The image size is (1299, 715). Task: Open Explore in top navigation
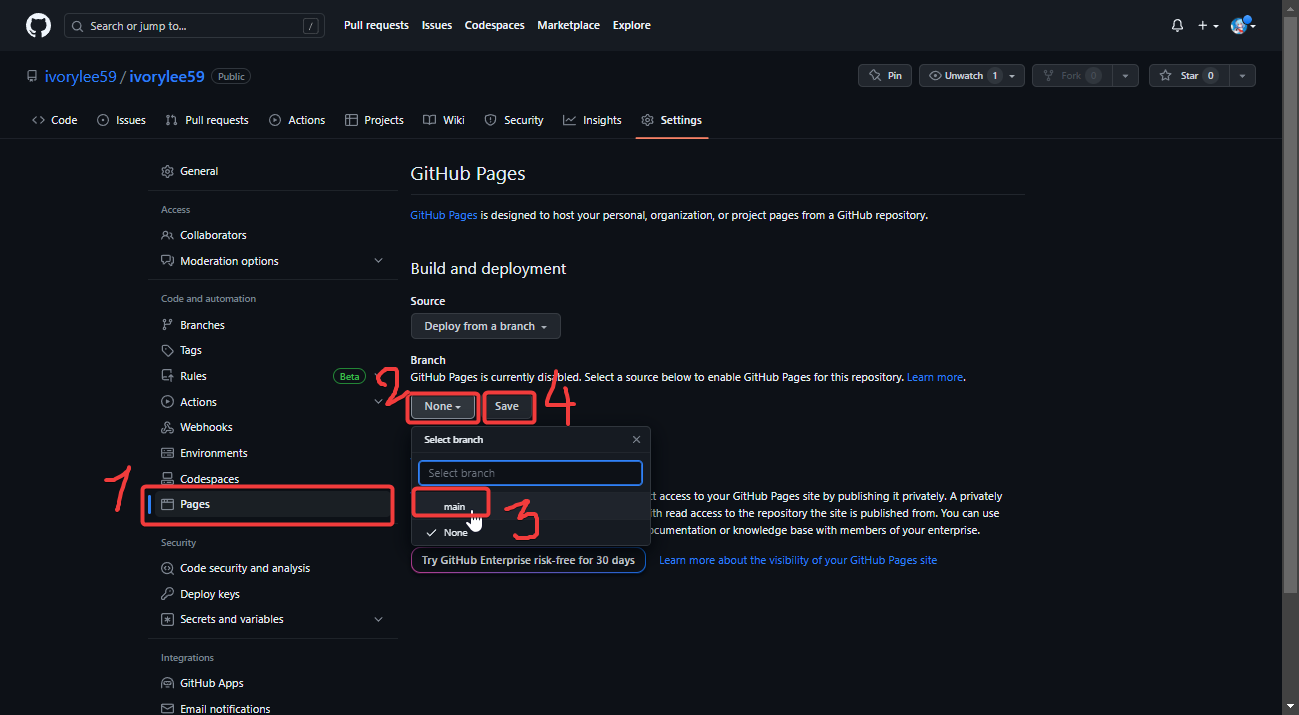coord(632,26)
